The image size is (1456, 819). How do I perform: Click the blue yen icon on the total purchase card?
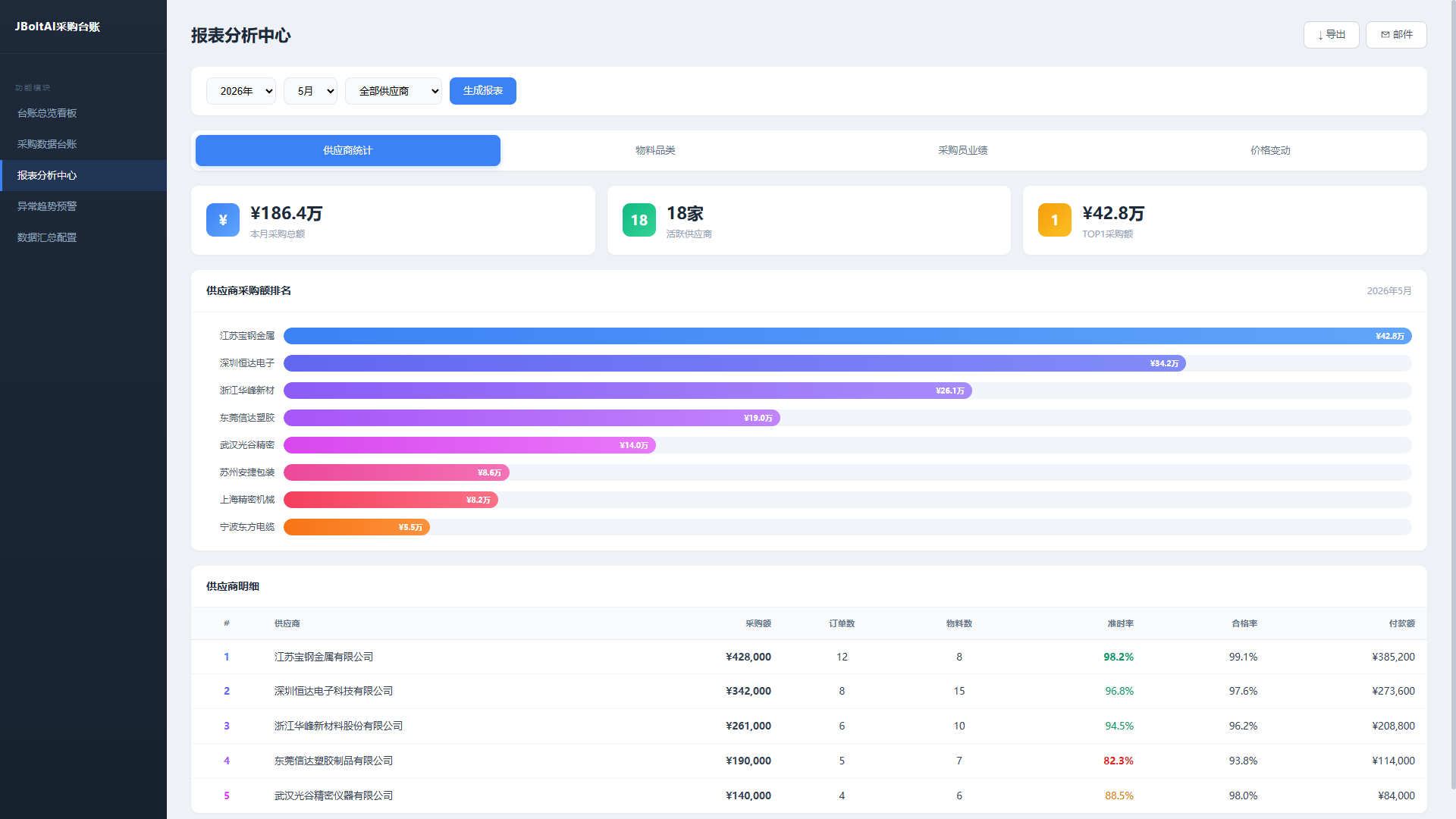[223, 220]
